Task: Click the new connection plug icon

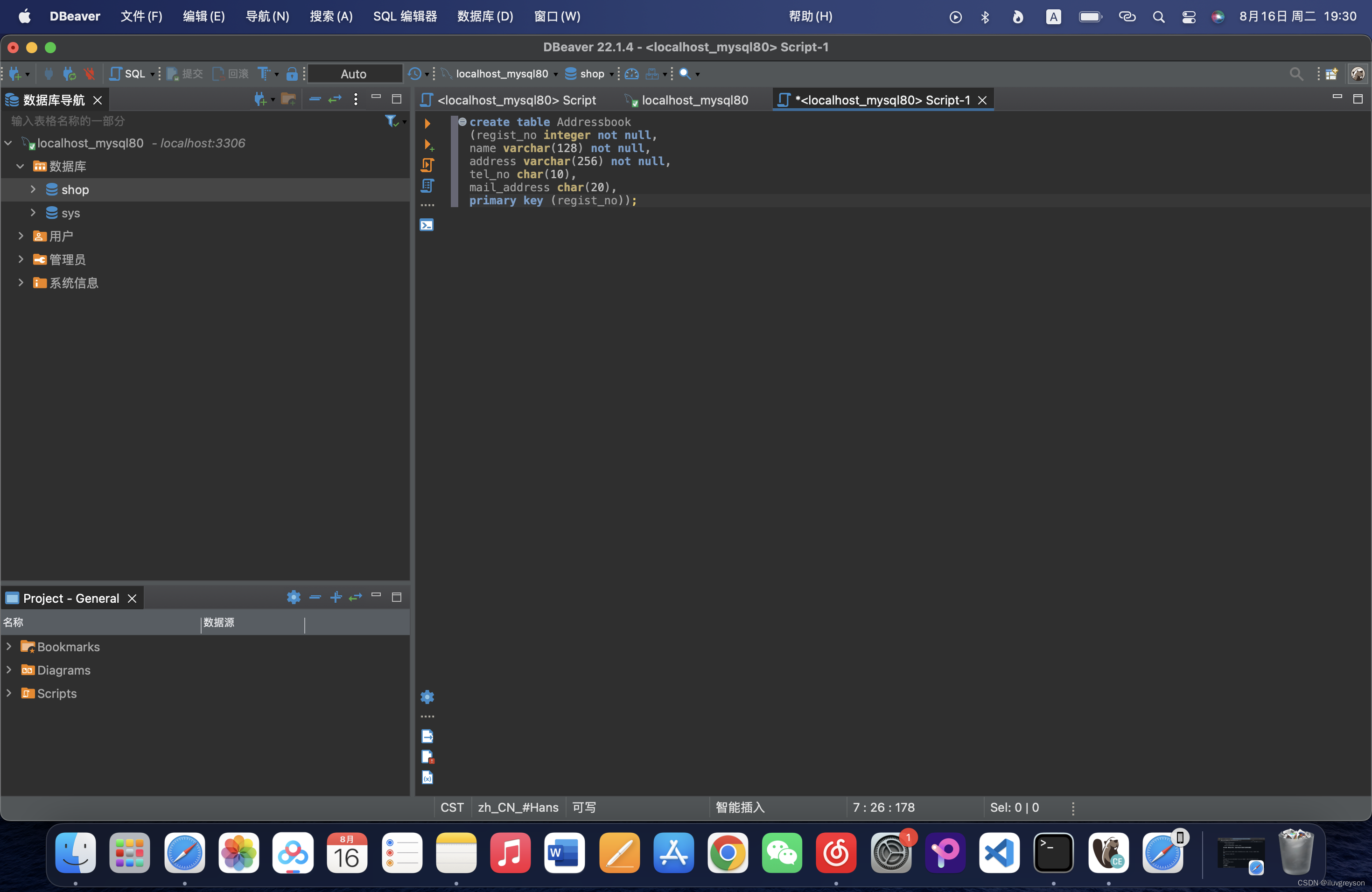Action: 15,74
